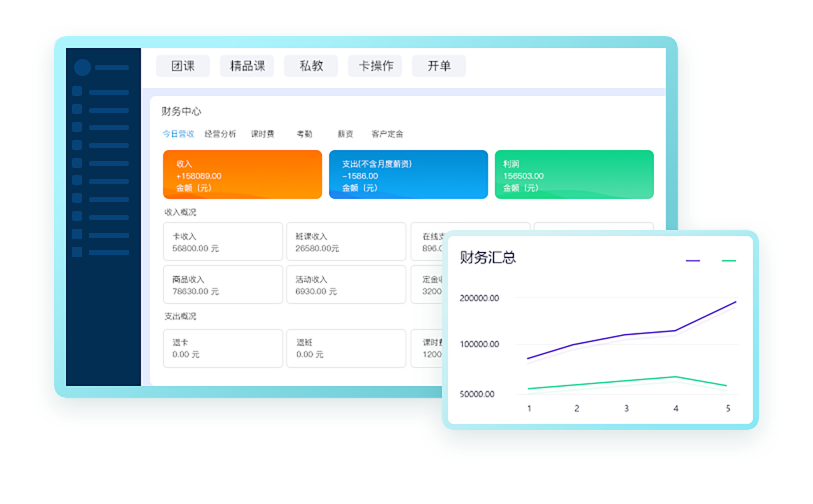Screen dimensions: 813x504
Task: Go to the 客户定金 tab
Action: [x=387, y=134]
